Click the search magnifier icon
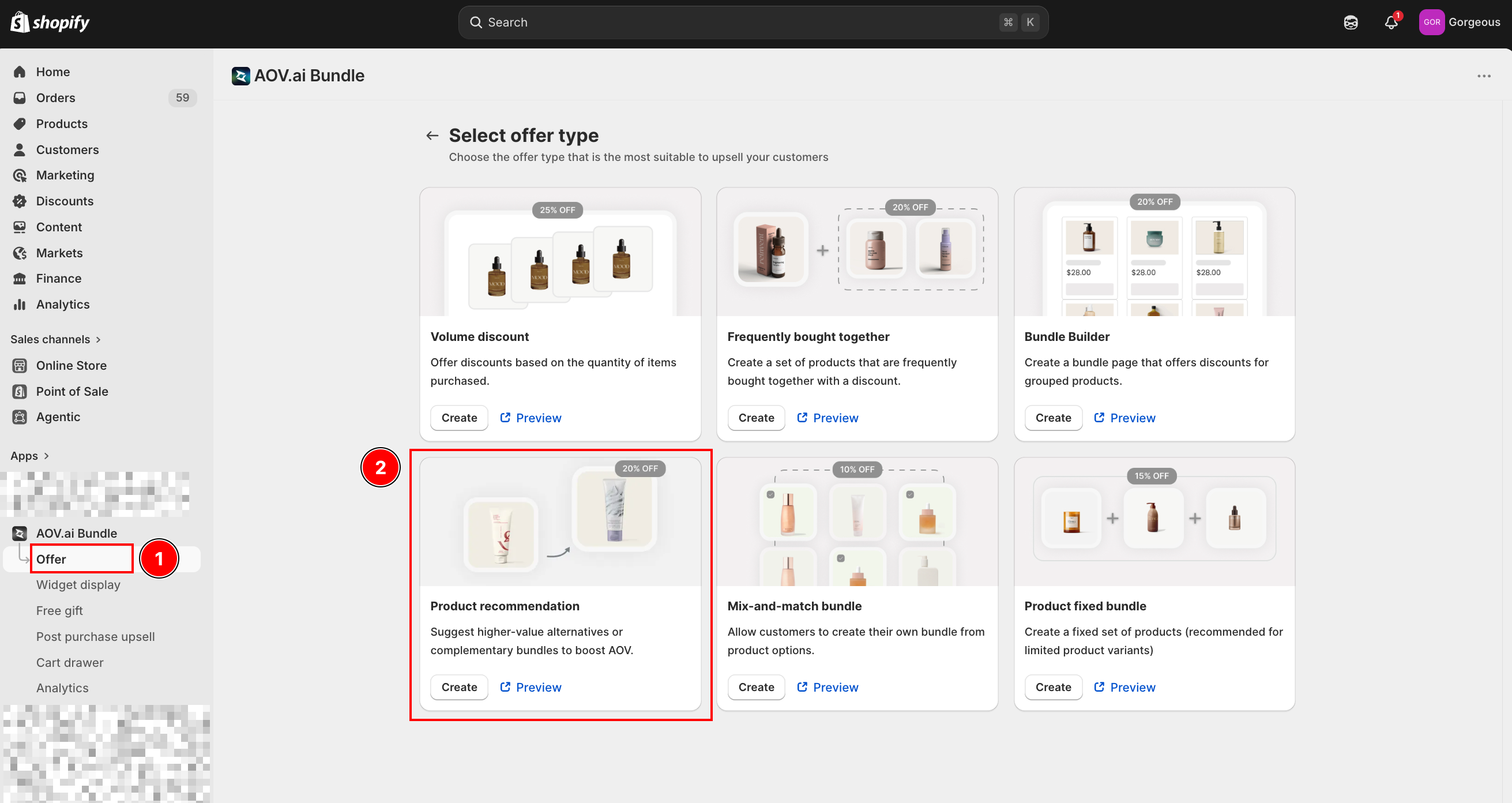This screenshot has height=803, width=1512. [x=475, y=22]
